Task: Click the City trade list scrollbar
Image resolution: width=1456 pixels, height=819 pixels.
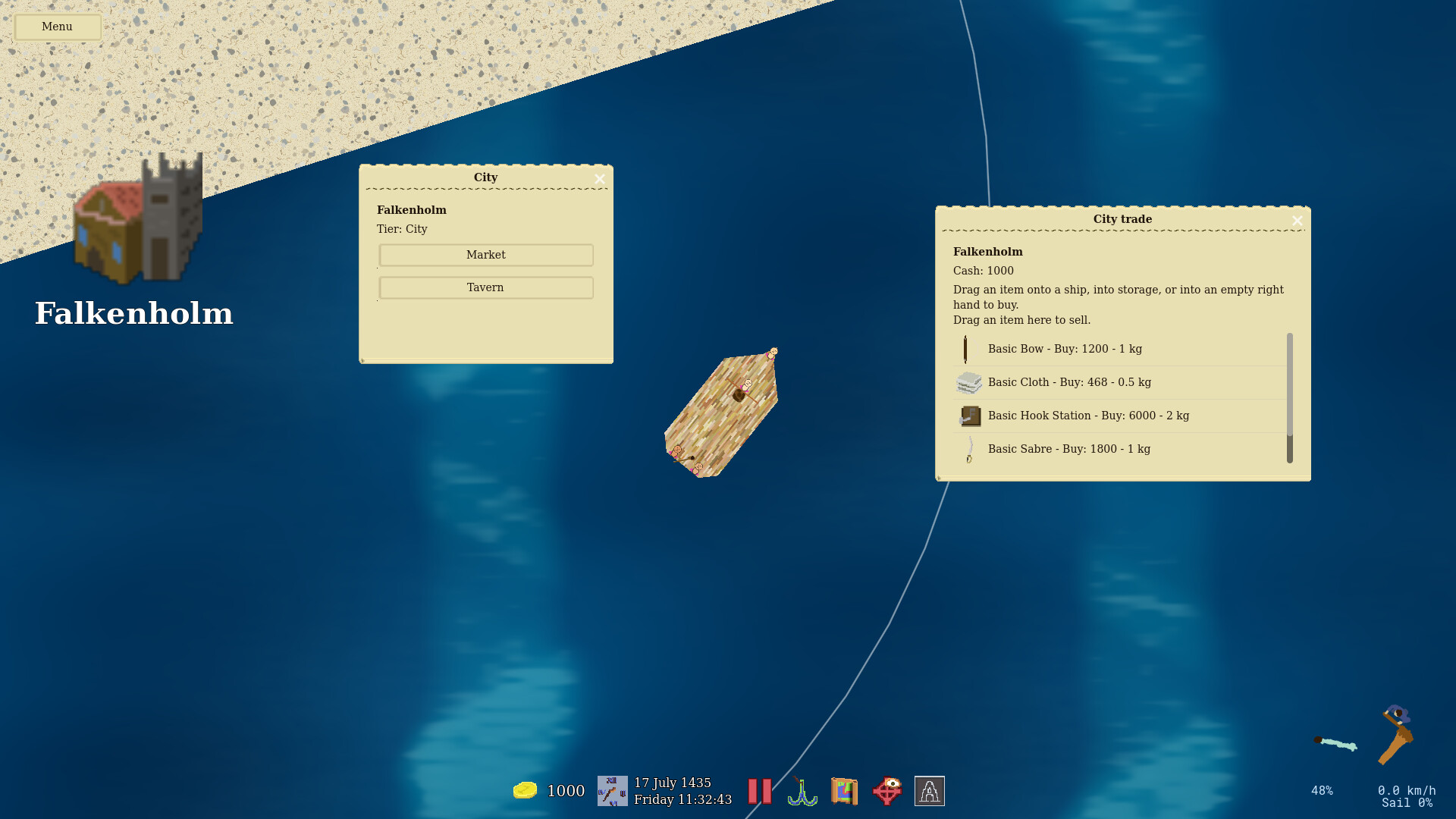Action: pos(1289,398)
